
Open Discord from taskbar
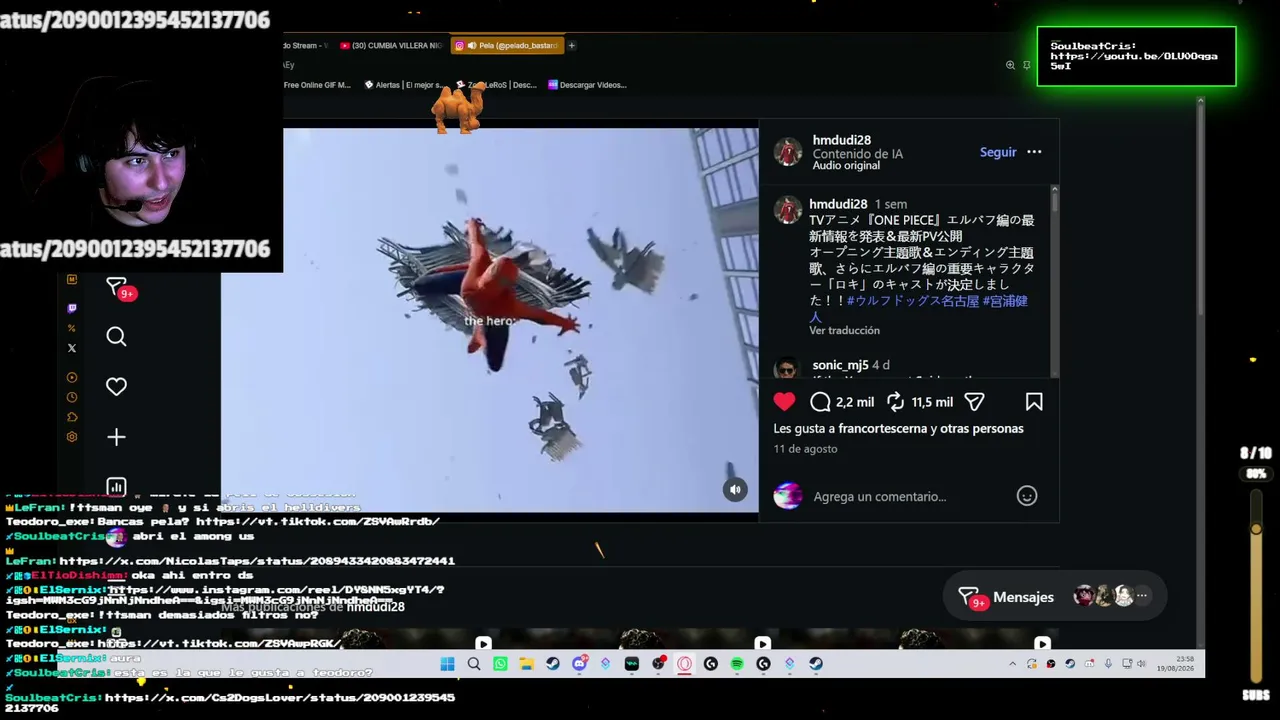click(579, 664)
